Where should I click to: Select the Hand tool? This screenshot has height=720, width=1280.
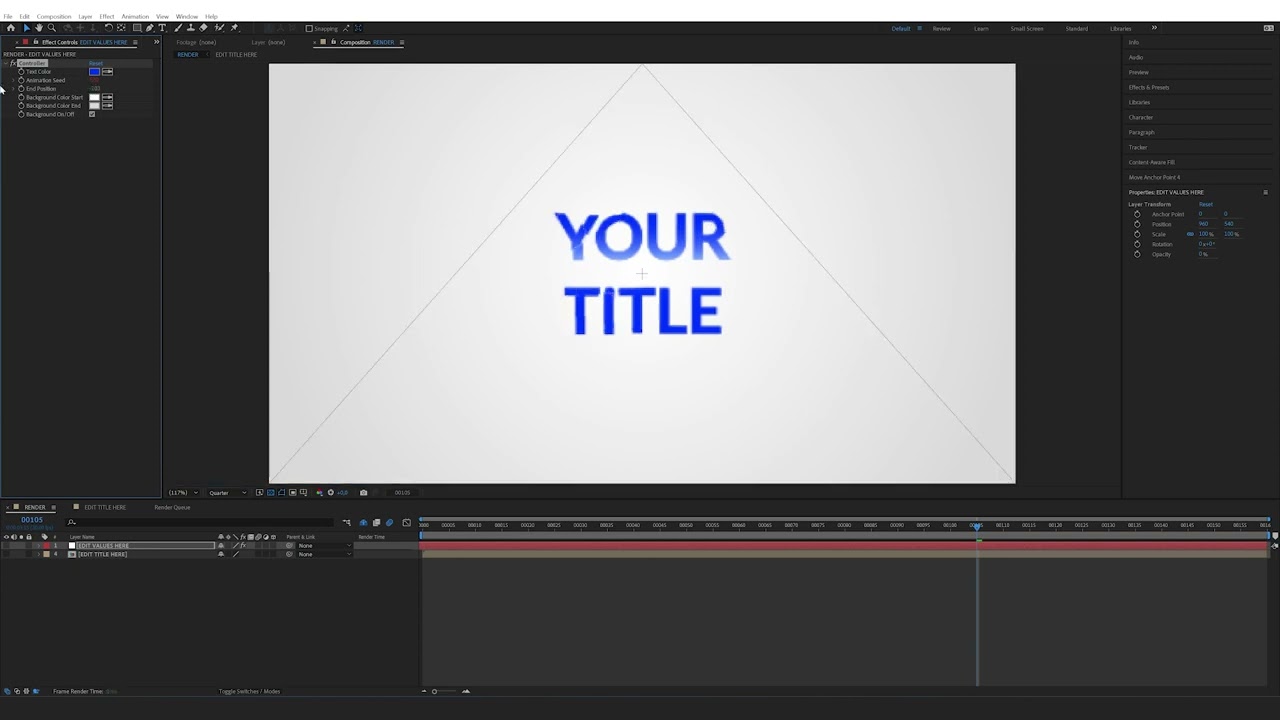(x=39, y=28)
